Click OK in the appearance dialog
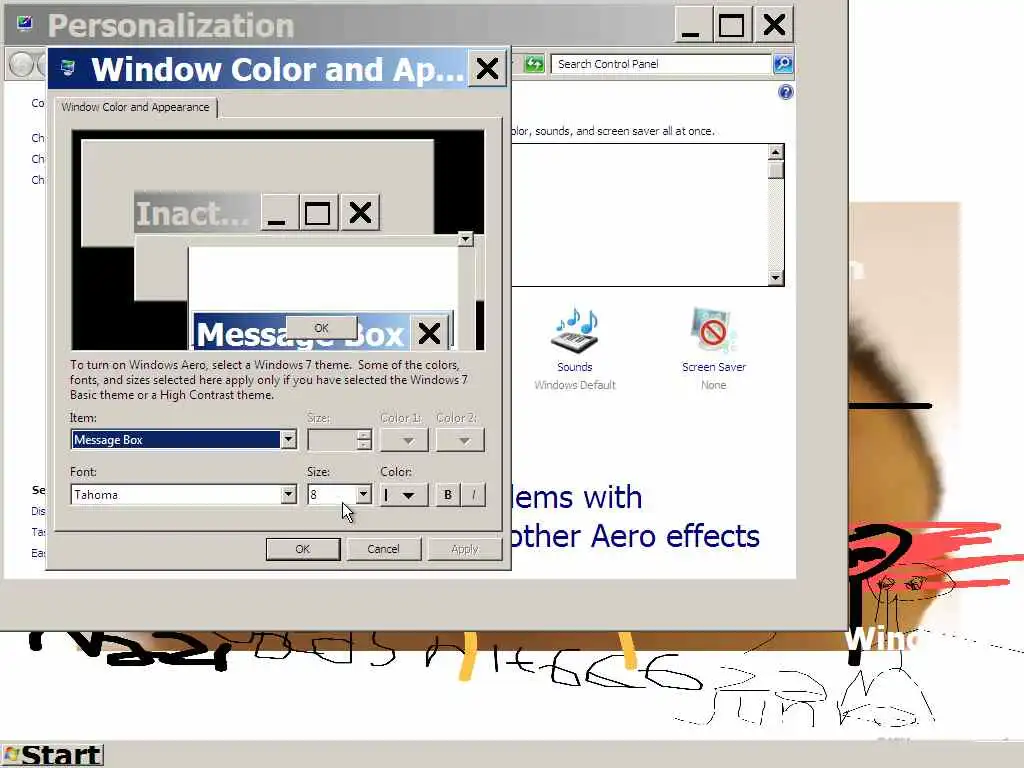1024x768 pixels. [x=303, y=549]
